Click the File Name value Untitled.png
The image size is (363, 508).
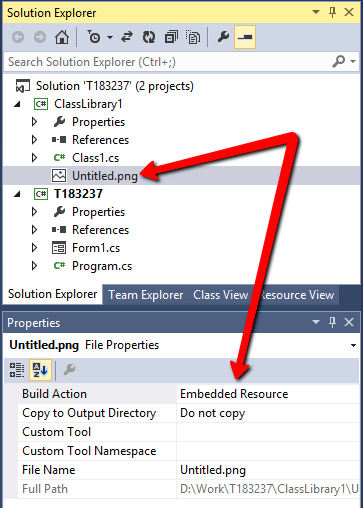pos(213,470)
